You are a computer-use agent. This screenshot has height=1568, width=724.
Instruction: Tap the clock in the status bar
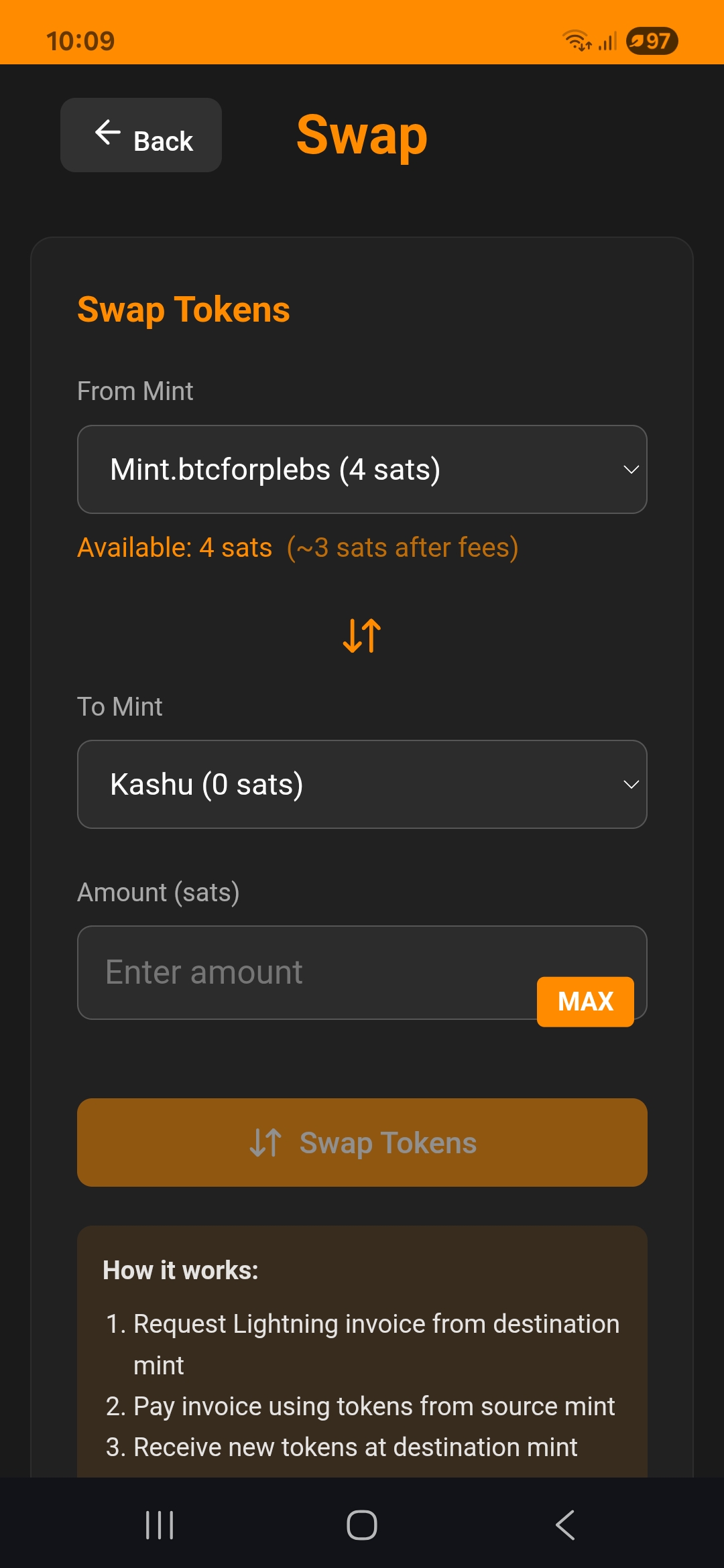(80, 41)
